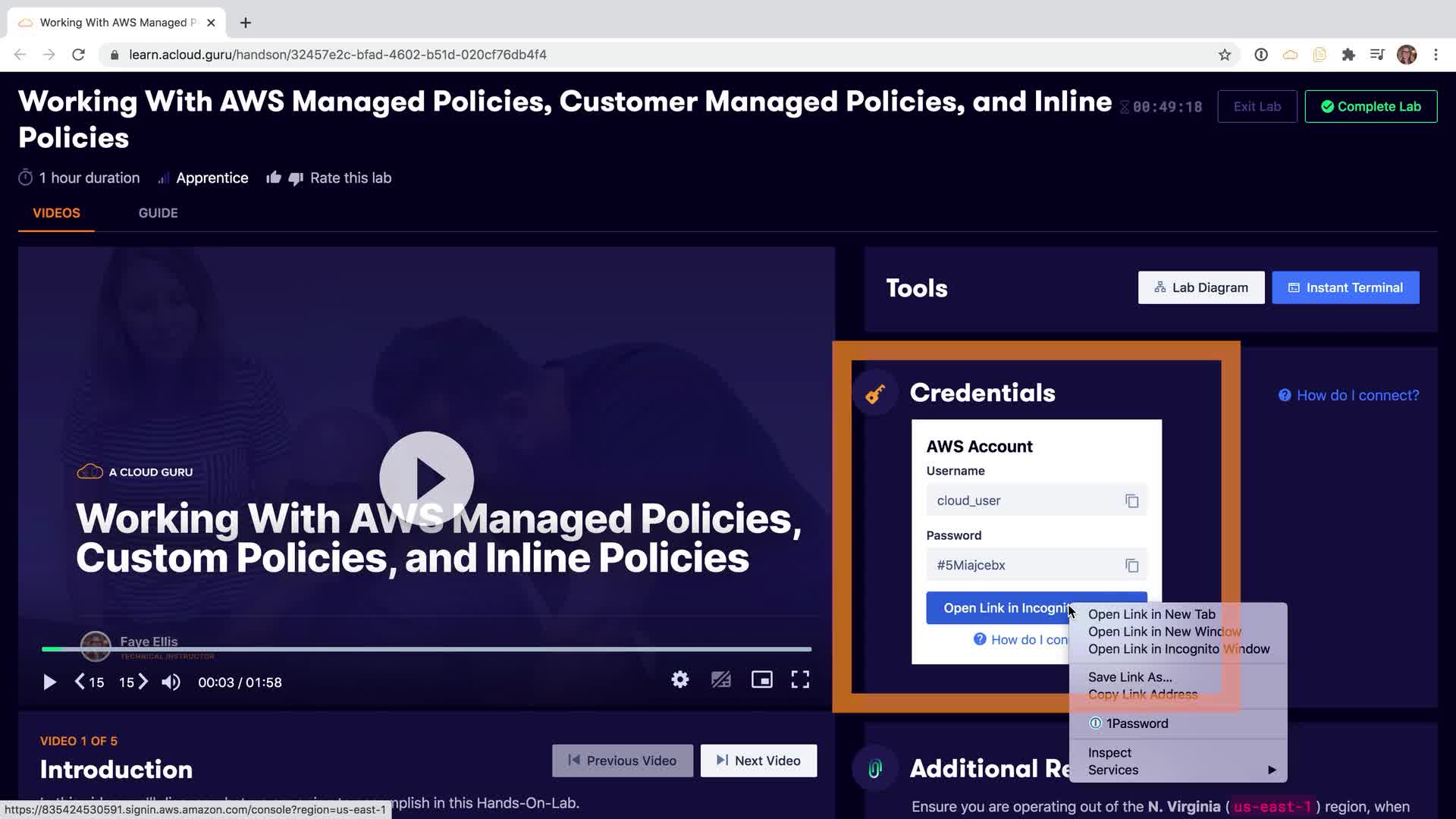Copy the username with its copy icon

coord(1131,501)
